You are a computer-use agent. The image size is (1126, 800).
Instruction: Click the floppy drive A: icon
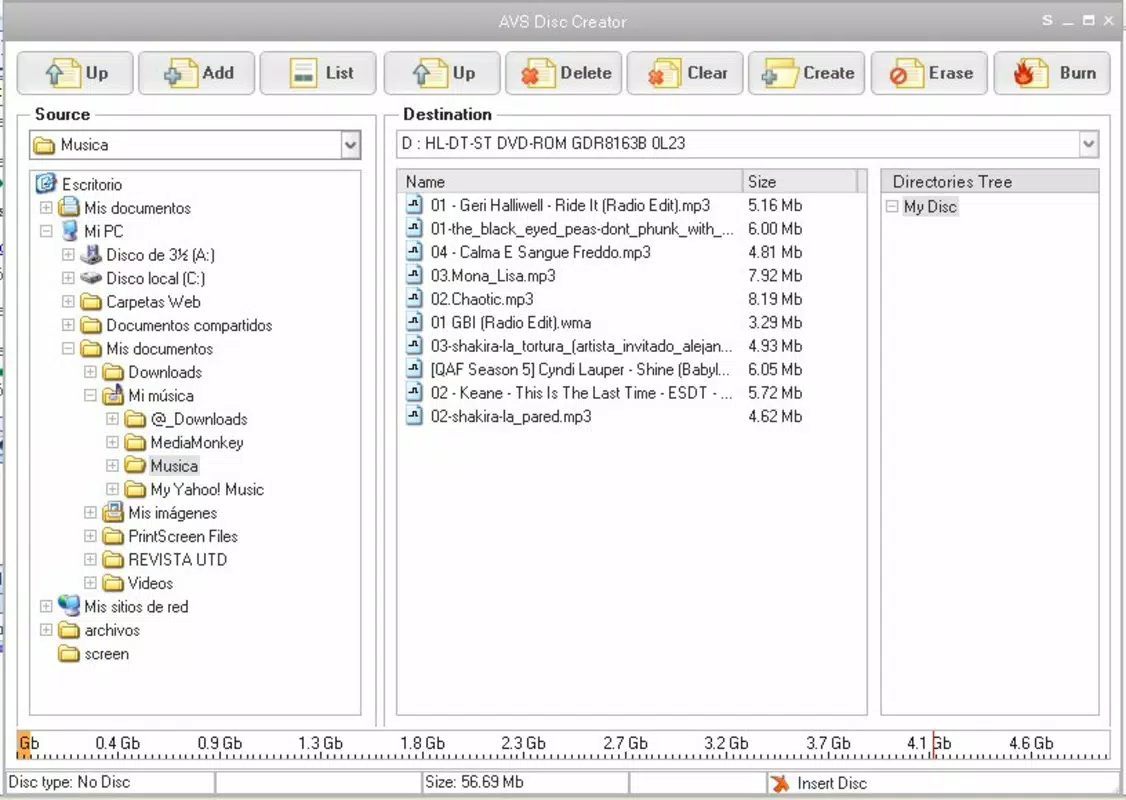click(x=91, y=254)
